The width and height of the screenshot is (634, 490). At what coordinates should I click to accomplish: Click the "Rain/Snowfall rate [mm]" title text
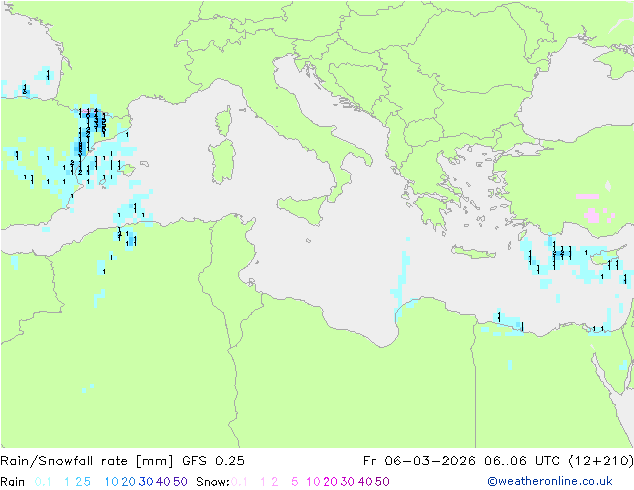coord(87,461)
